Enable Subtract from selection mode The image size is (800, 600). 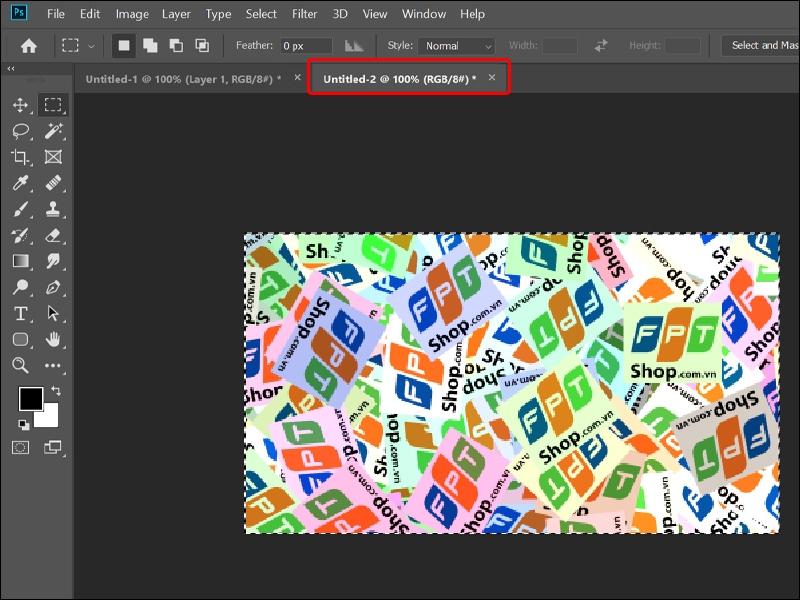pos(177,45)
